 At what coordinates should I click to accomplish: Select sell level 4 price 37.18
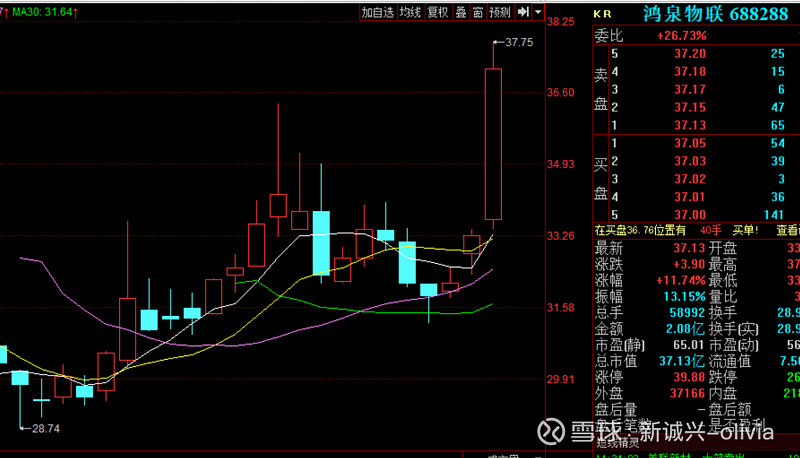click(x=690, y=71)
